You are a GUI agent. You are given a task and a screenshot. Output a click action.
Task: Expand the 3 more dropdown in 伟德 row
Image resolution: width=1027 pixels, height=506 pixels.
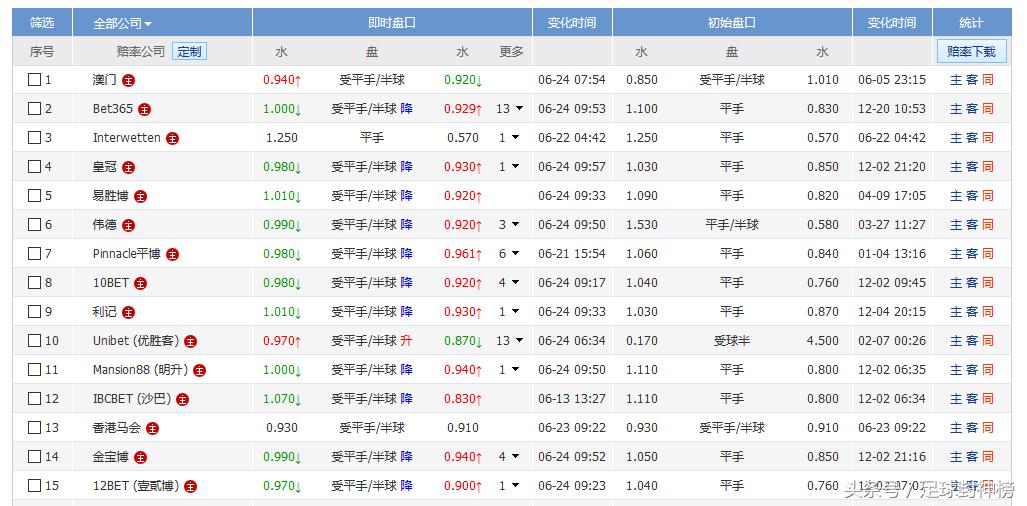(x=509, y=225)
